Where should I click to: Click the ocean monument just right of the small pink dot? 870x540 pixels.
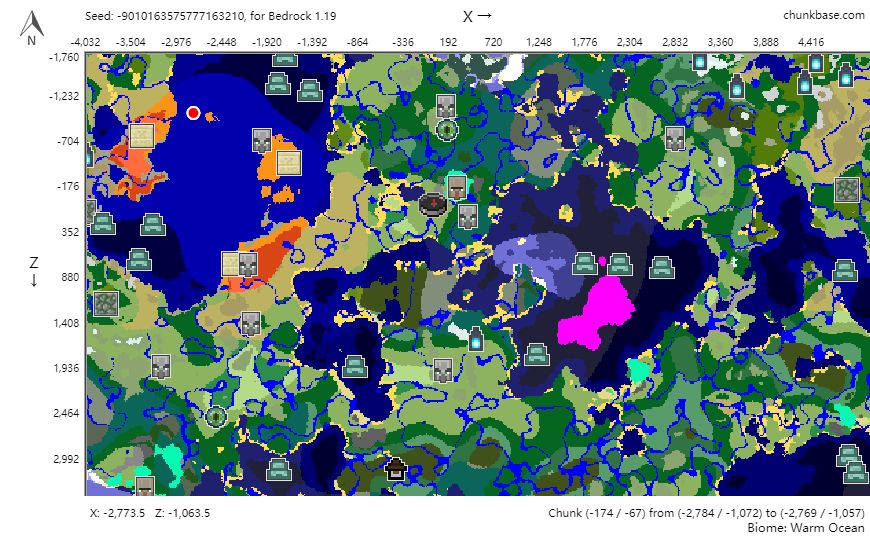620,265
